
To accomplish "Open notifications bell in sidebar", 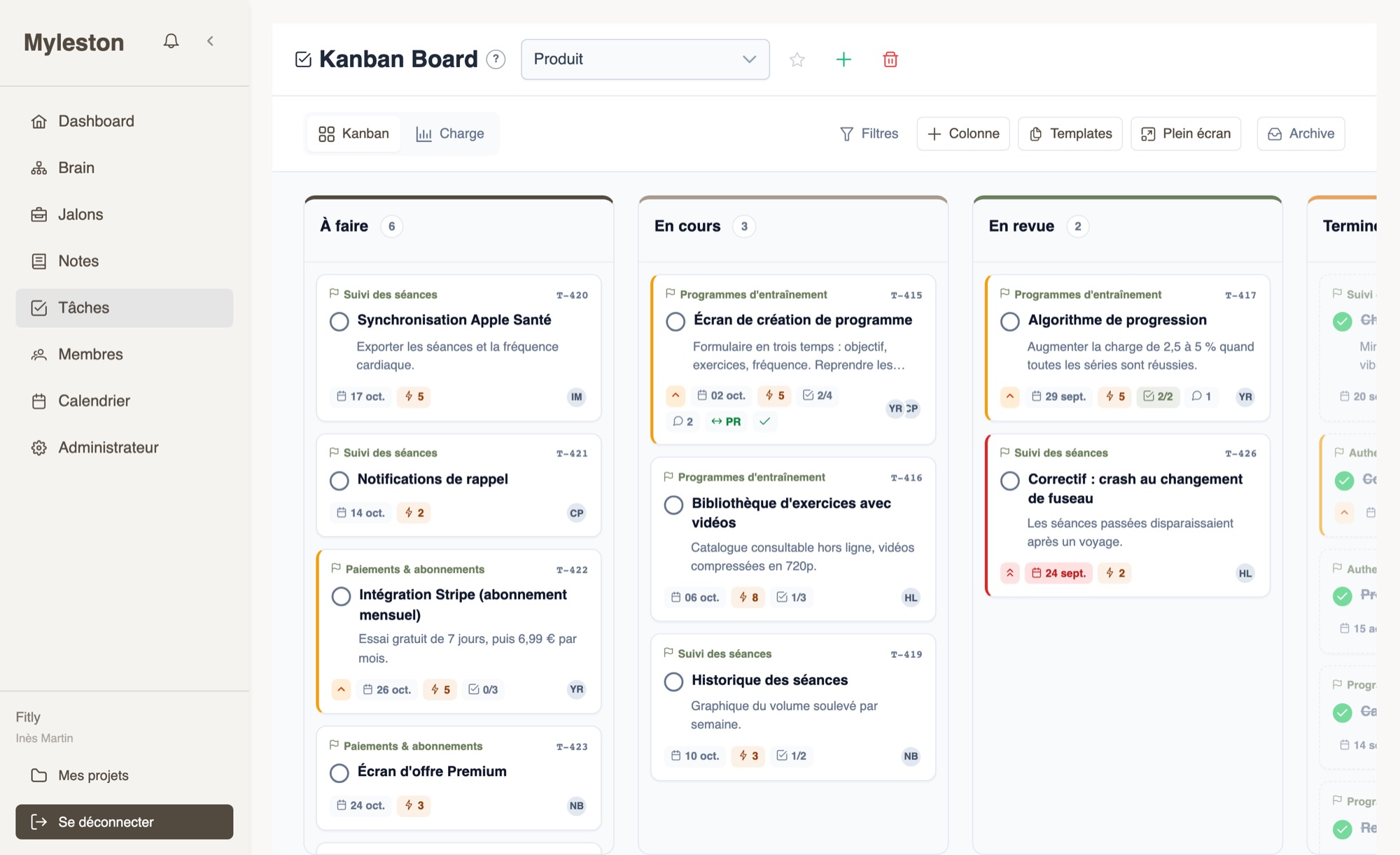I will coord(171,41).
